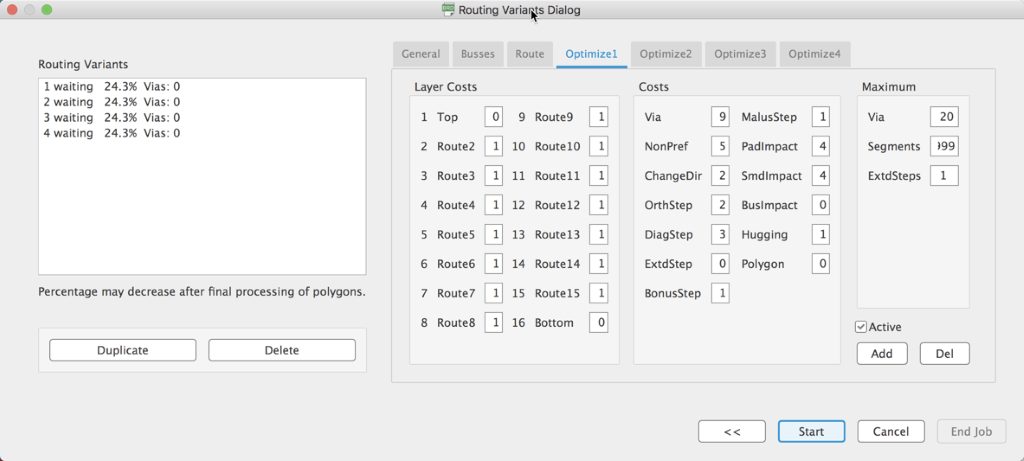
Task: Add a new optimize pass
Action: (881, 353)
